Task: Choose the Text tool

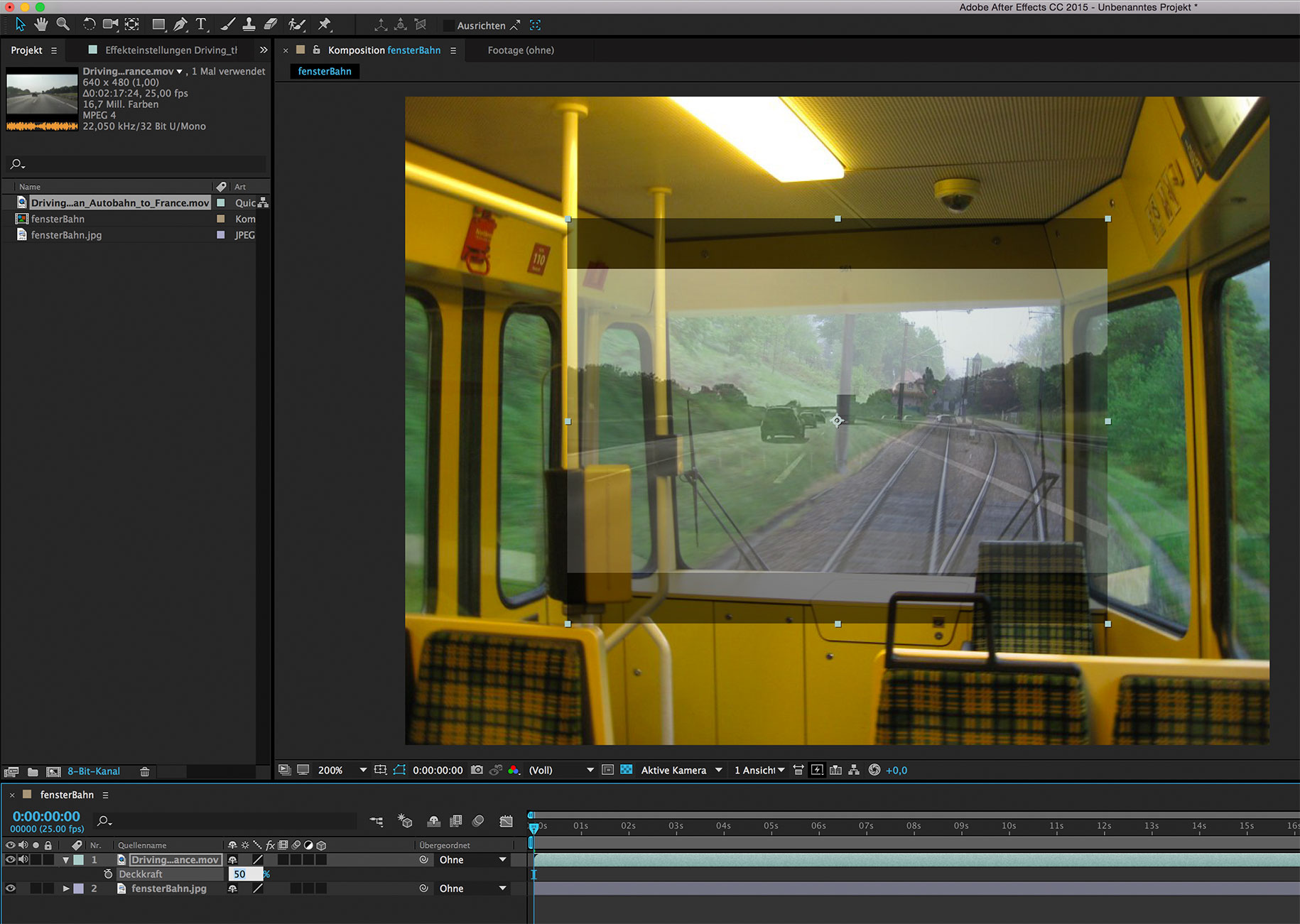Action: pyautogui.click(x=202, y=25)
